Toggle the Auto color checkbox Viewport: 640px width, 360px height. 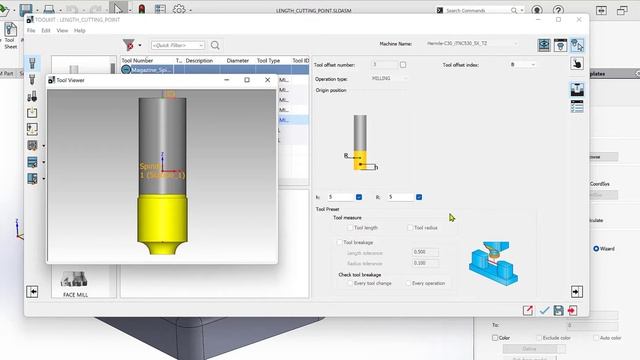pos(596,338)
